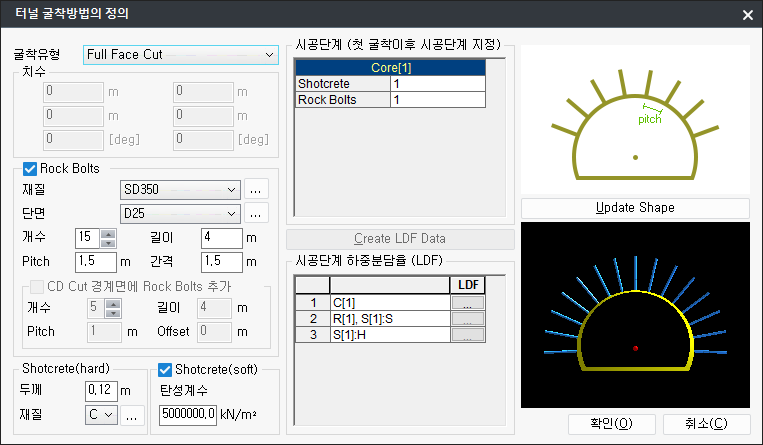This screenshot has height=445, width=763.
Task: Open the SD350 material dropdown
Action: click(231, 188)
